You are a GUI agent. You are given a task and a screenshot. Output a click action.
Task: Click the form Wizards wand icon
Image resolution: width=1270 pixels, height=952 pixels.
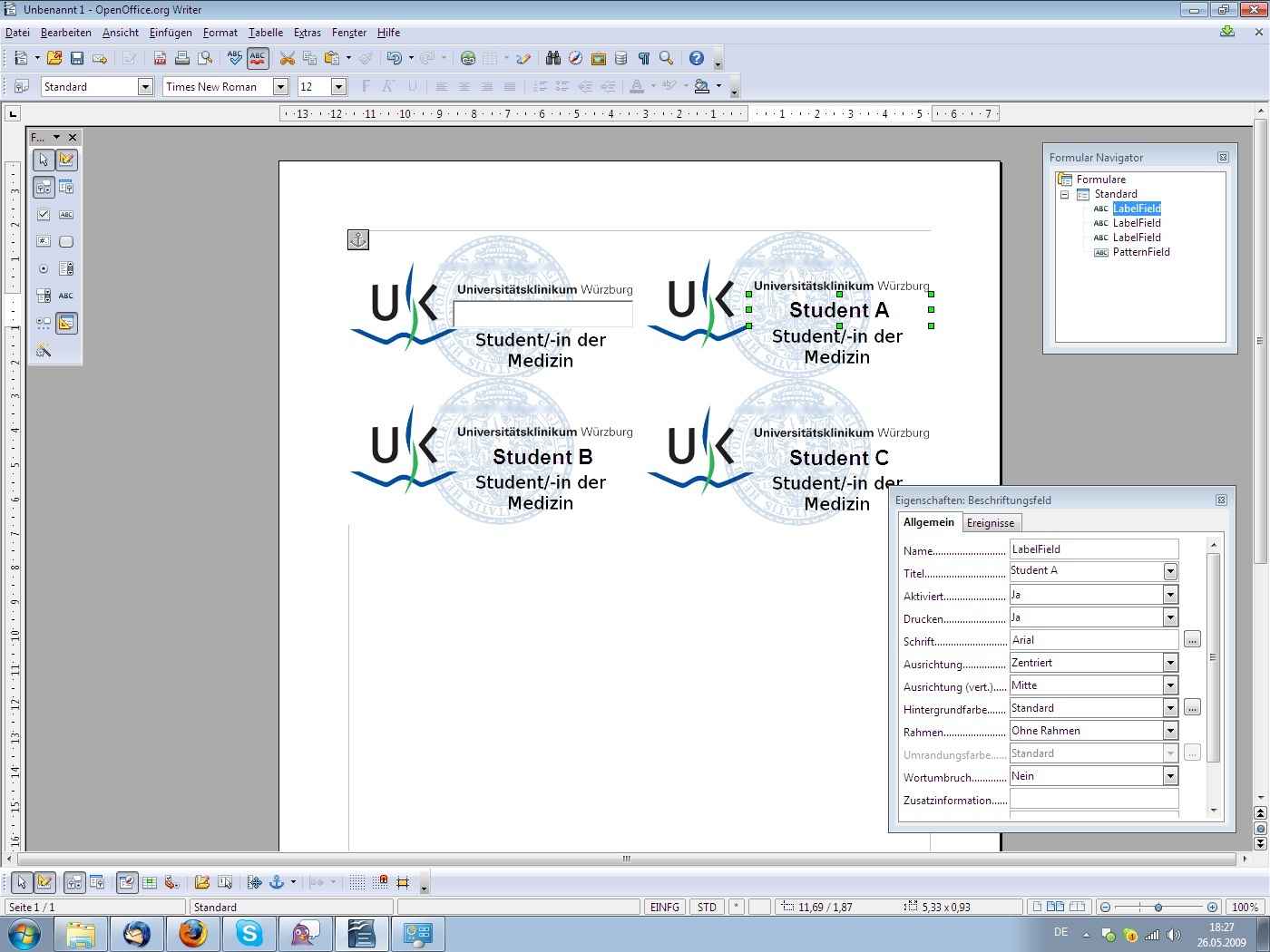tap(44, 351)
